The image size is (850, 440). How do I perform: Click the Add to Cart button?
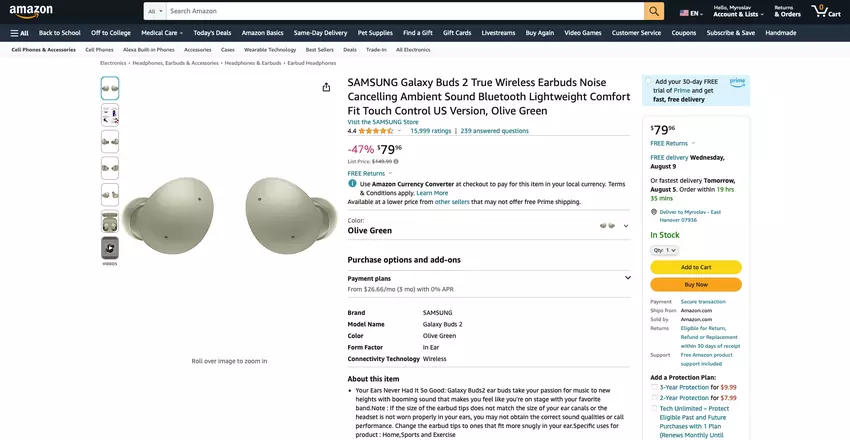696,267
